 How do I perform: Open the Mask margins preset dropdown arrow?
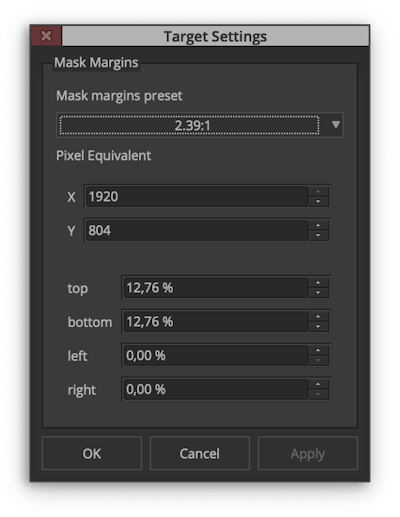point(336,125)
